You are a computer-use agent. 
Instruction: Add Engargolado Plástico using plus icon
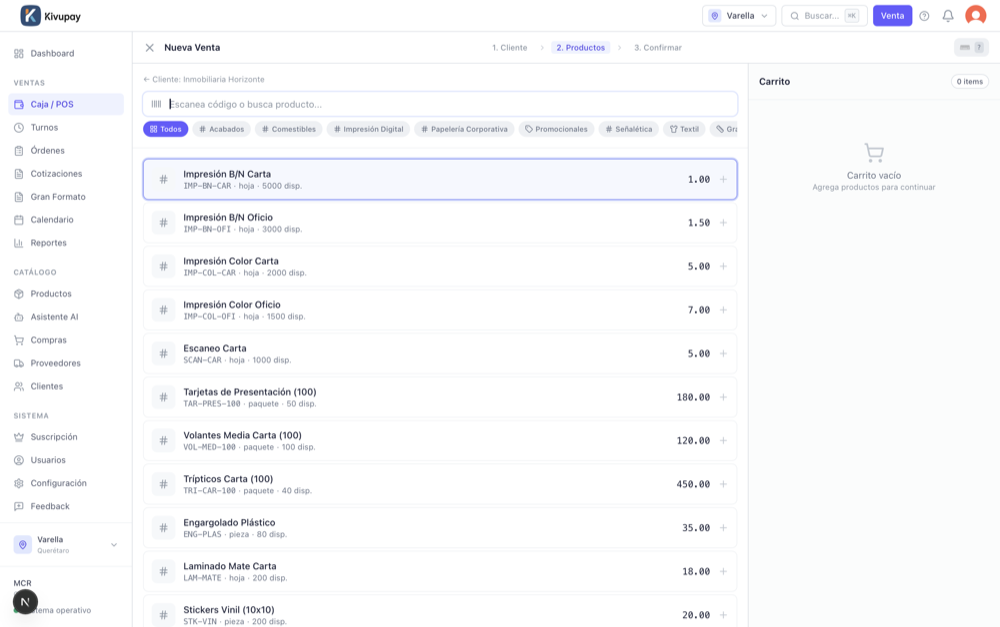723,528
